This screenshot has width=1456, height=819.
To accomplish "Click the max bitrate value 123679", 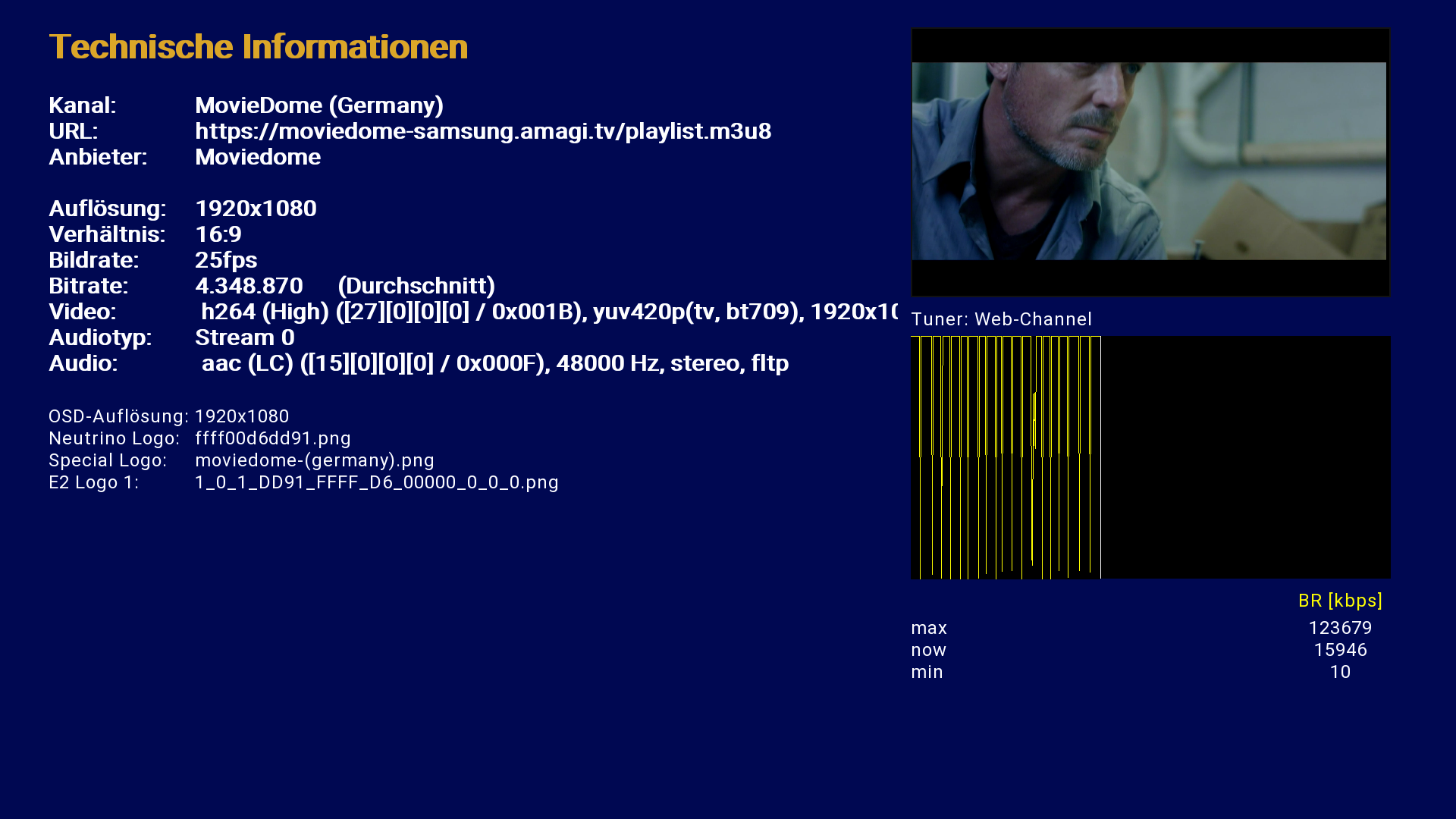I will point(1339,628).
